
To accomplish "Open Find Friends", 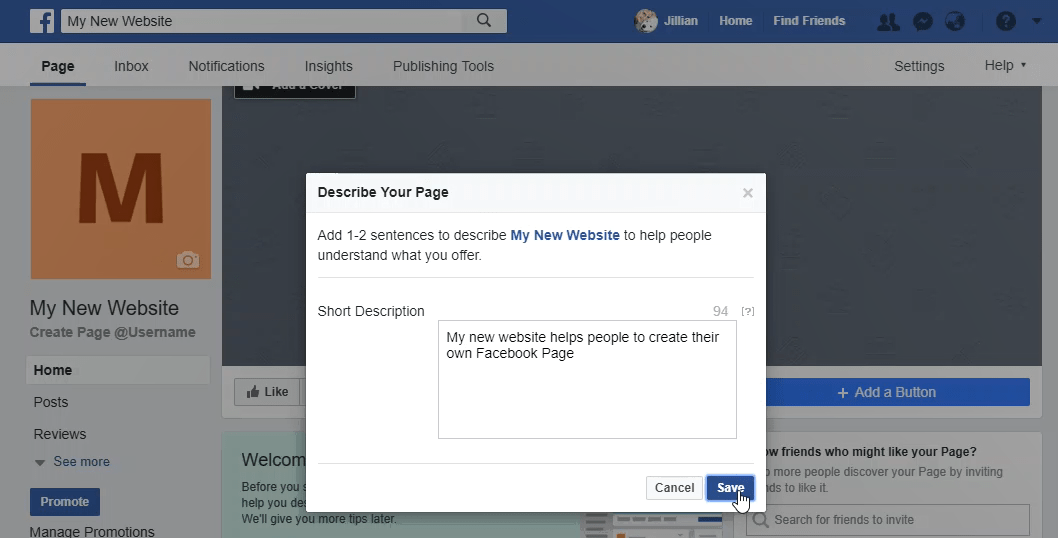I will pos(809,21).
